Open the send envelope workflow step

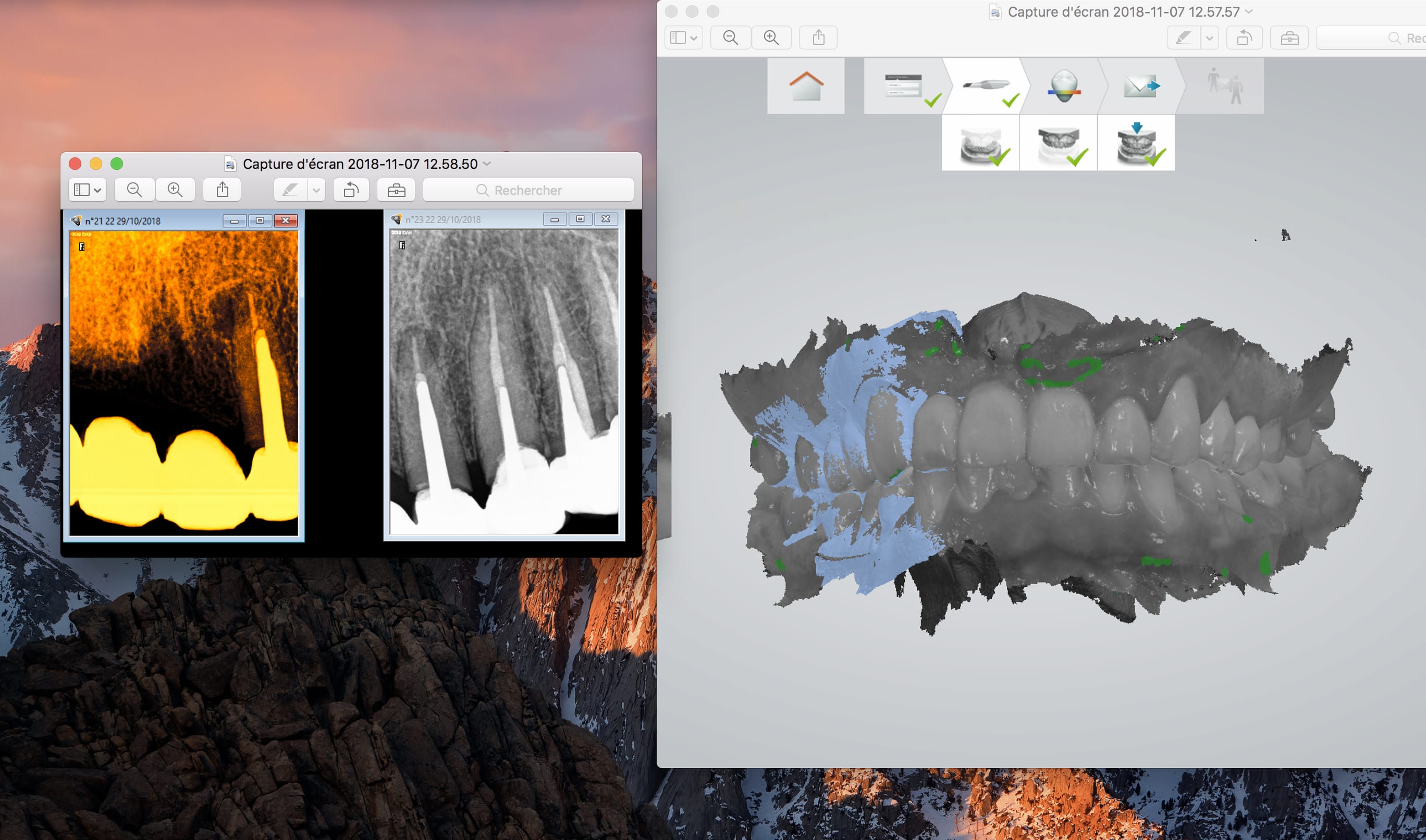pyautogui.click(x=1141, y=86)
